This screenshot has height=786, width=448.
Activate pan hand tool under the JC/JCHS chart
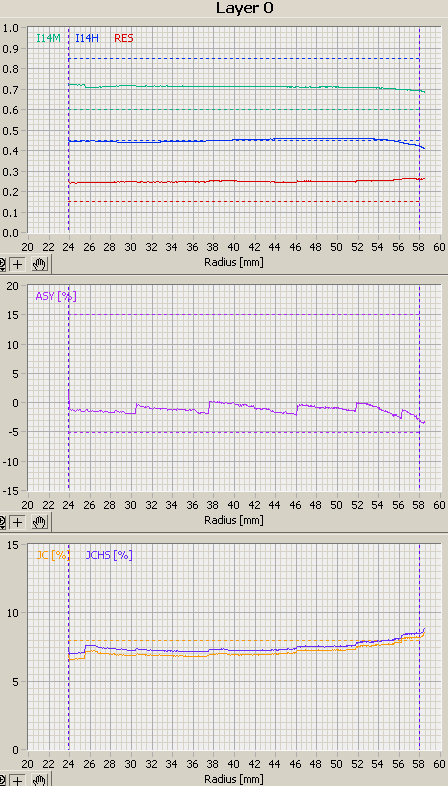(39, 780)
